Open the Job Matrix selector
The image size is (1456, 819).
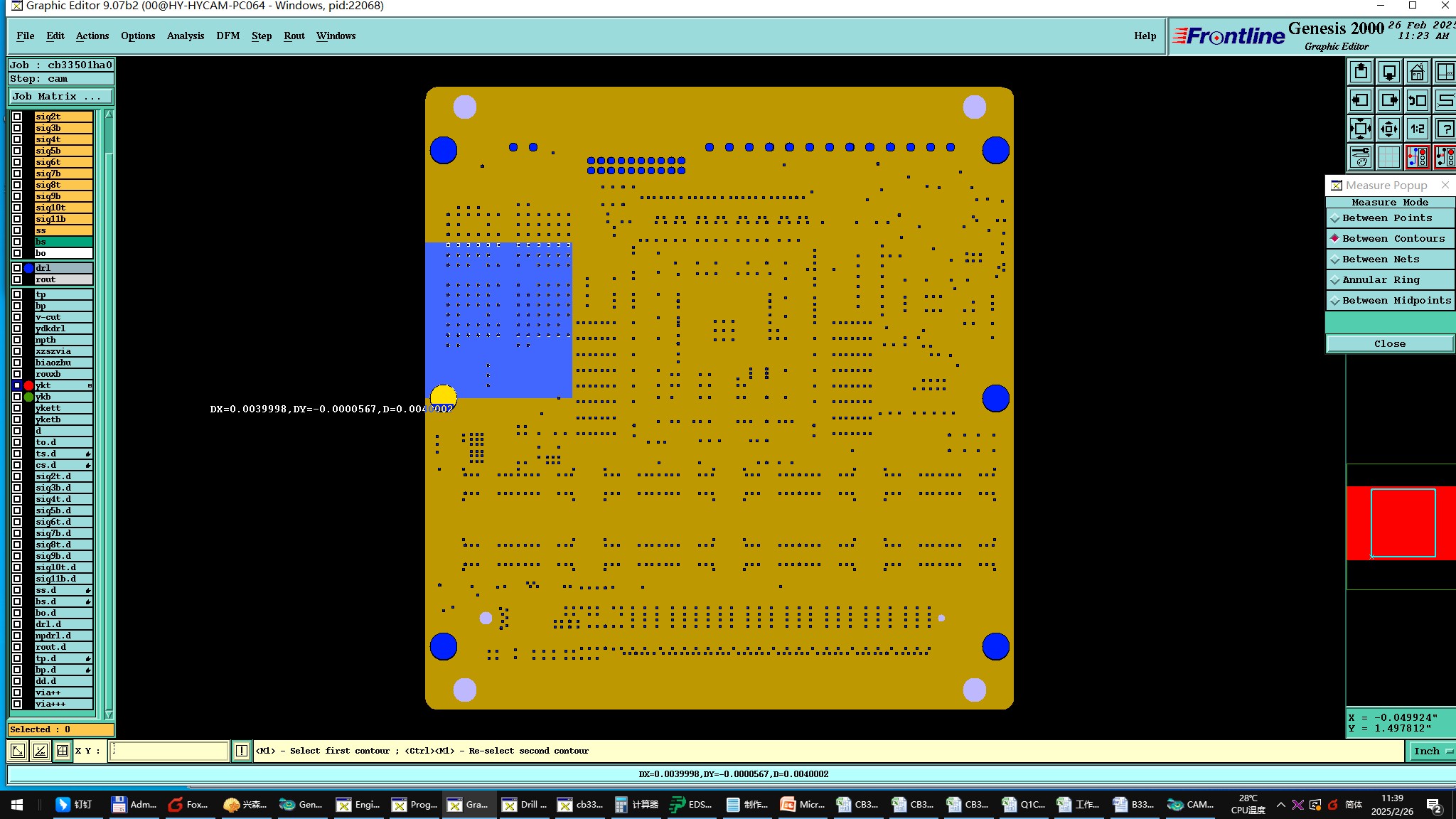click(x=60, y=97)
